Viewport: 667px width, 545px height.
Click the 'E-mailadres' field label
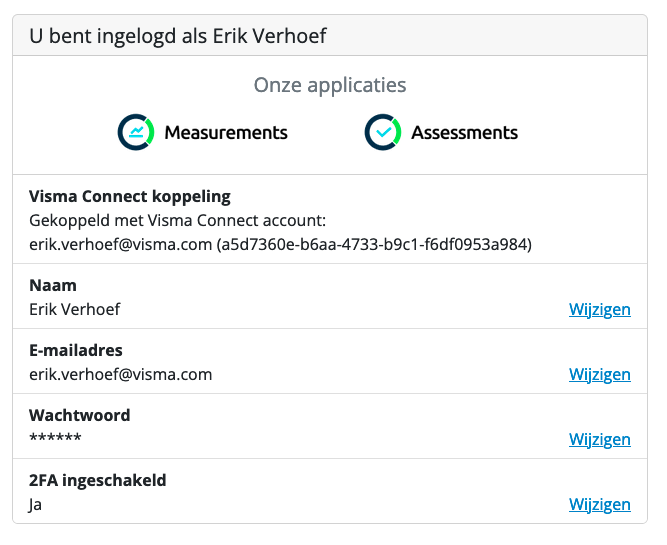(x=76, y=351)
